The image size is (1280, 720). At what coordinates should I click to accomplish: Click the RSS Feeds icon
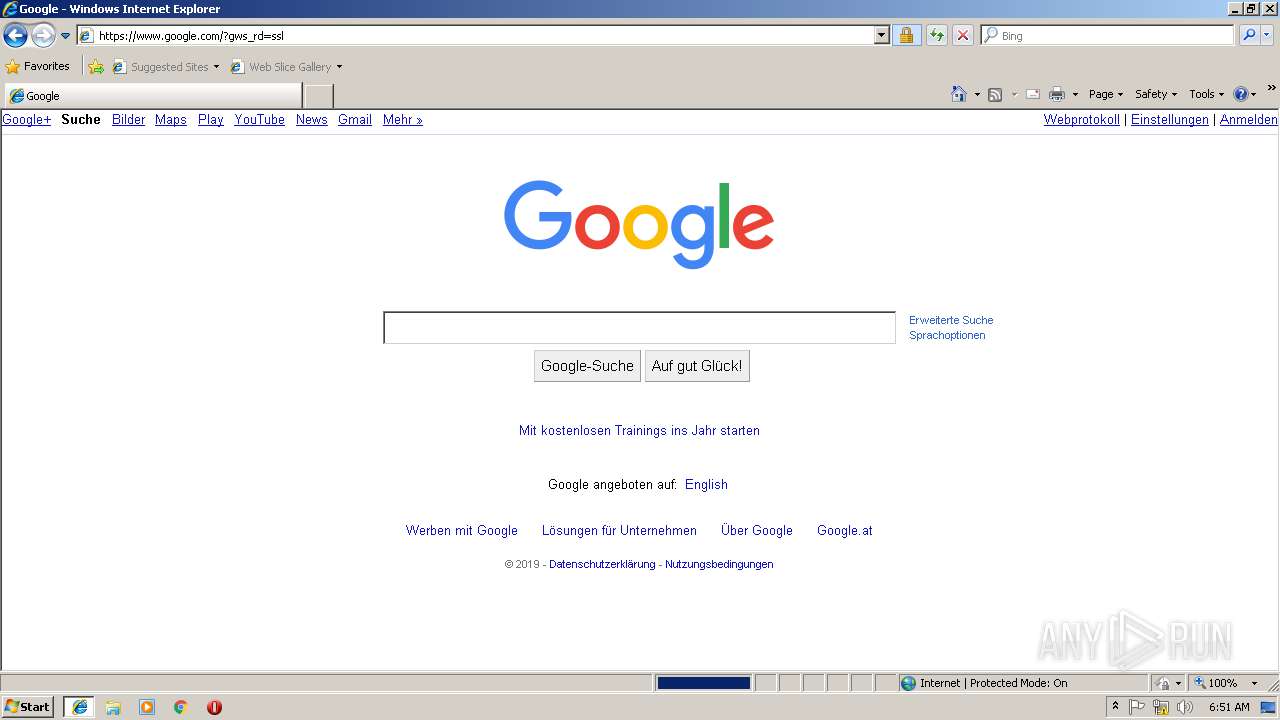click(995, 94)
